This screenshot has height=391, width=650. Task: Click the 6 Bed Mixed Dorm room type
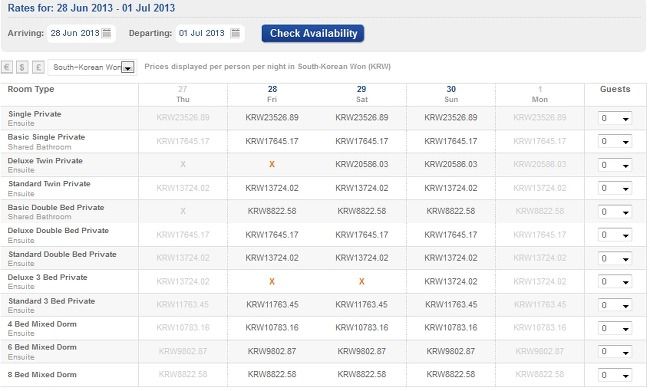coord(42,347)
